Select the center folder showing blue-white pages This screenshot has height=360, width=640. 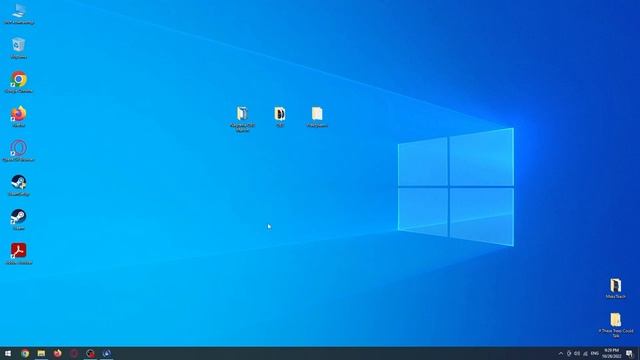pyautogui.click(x=242, y=119)
